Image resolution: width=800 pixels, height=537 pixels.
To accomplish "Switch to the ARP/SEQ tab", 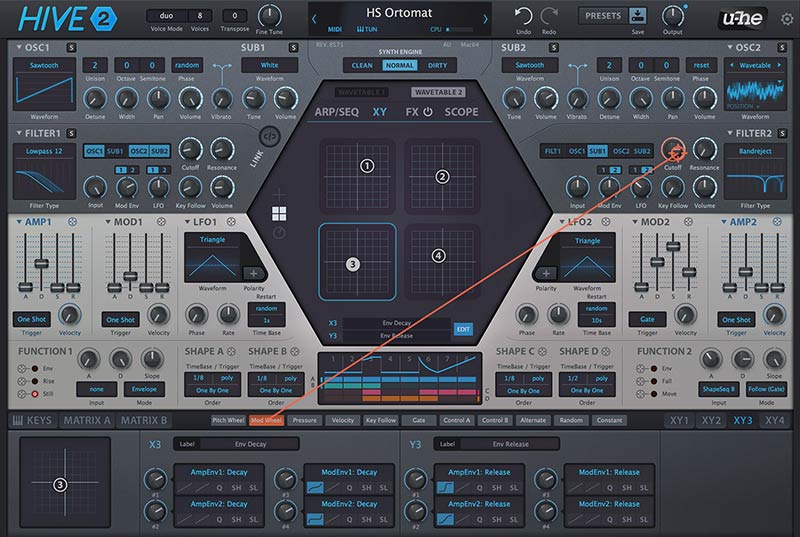I will 336,112.
